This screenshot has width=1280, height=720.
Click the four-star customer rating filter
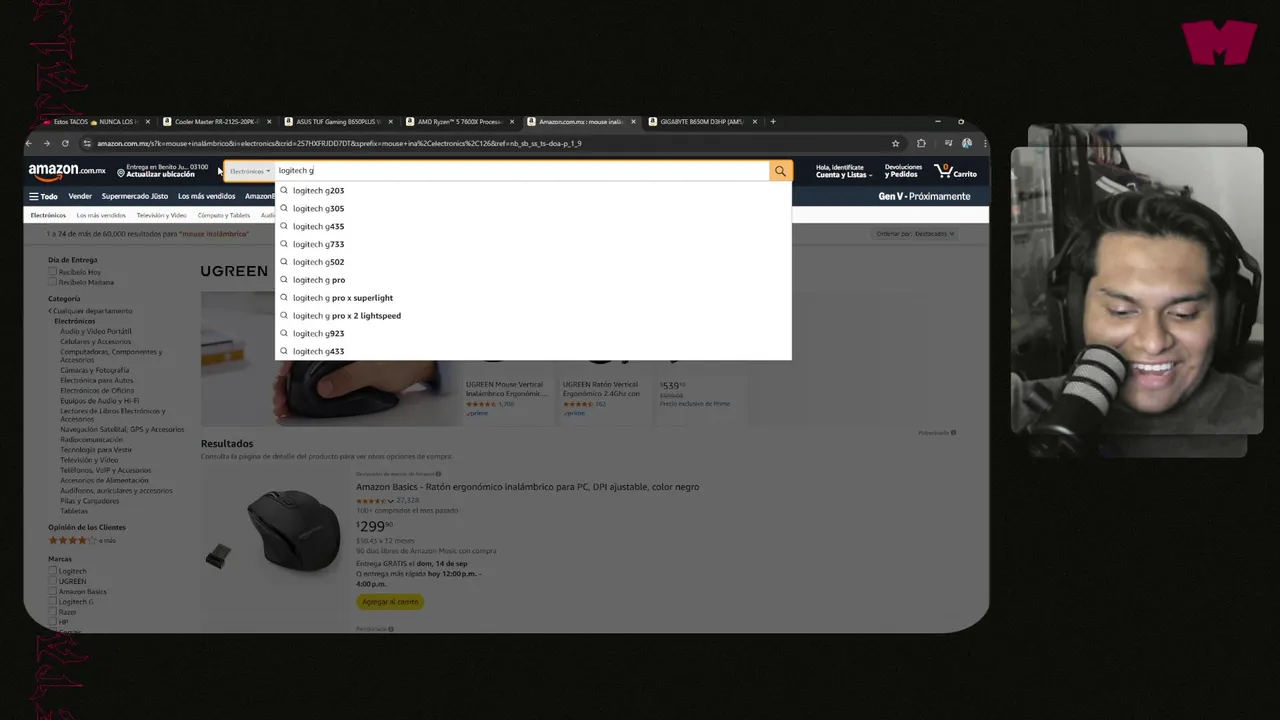tap(82, 540)
